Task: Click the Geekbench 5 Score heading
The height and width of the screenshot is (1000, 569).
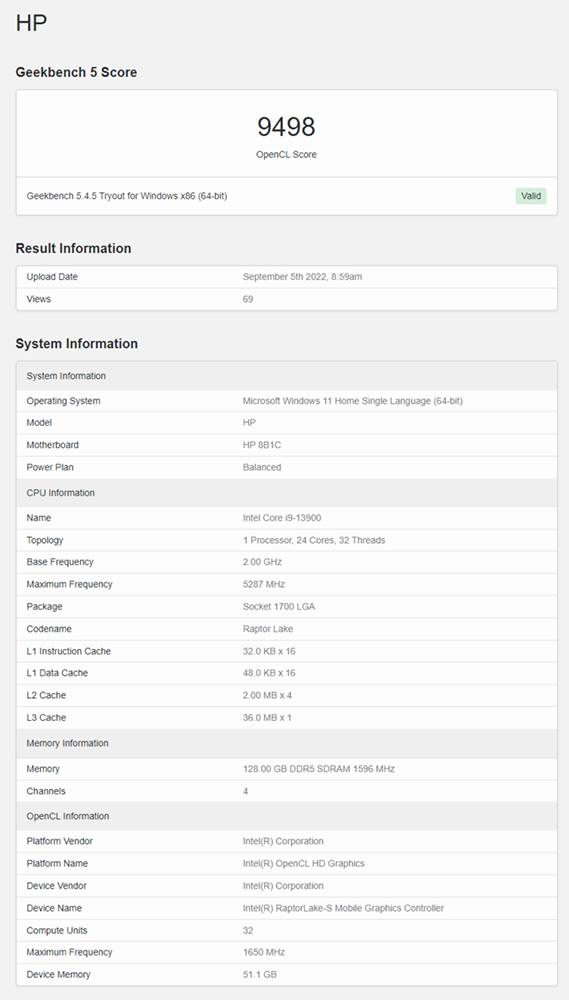Action: [x=76, y=72]
